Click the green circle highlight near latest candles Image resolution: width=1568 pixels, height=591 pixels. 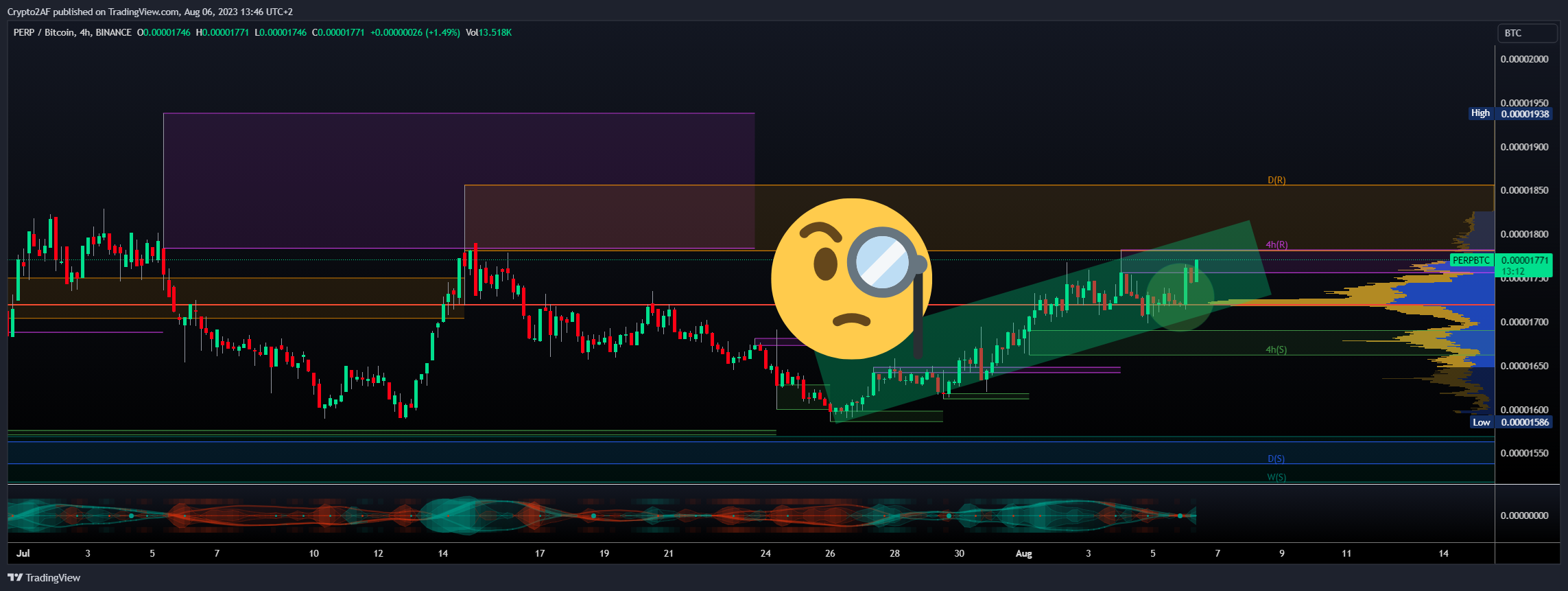[x=1180, y=297]
